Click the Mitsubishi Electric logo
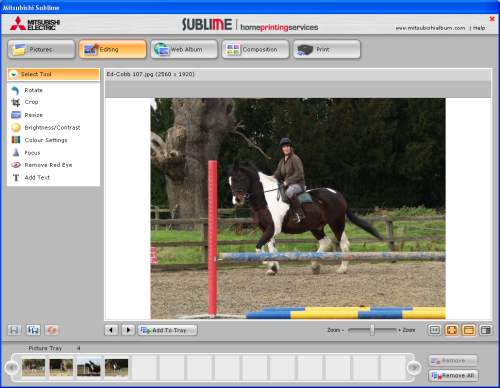This screenshot has width=500, height=388. 35,24
